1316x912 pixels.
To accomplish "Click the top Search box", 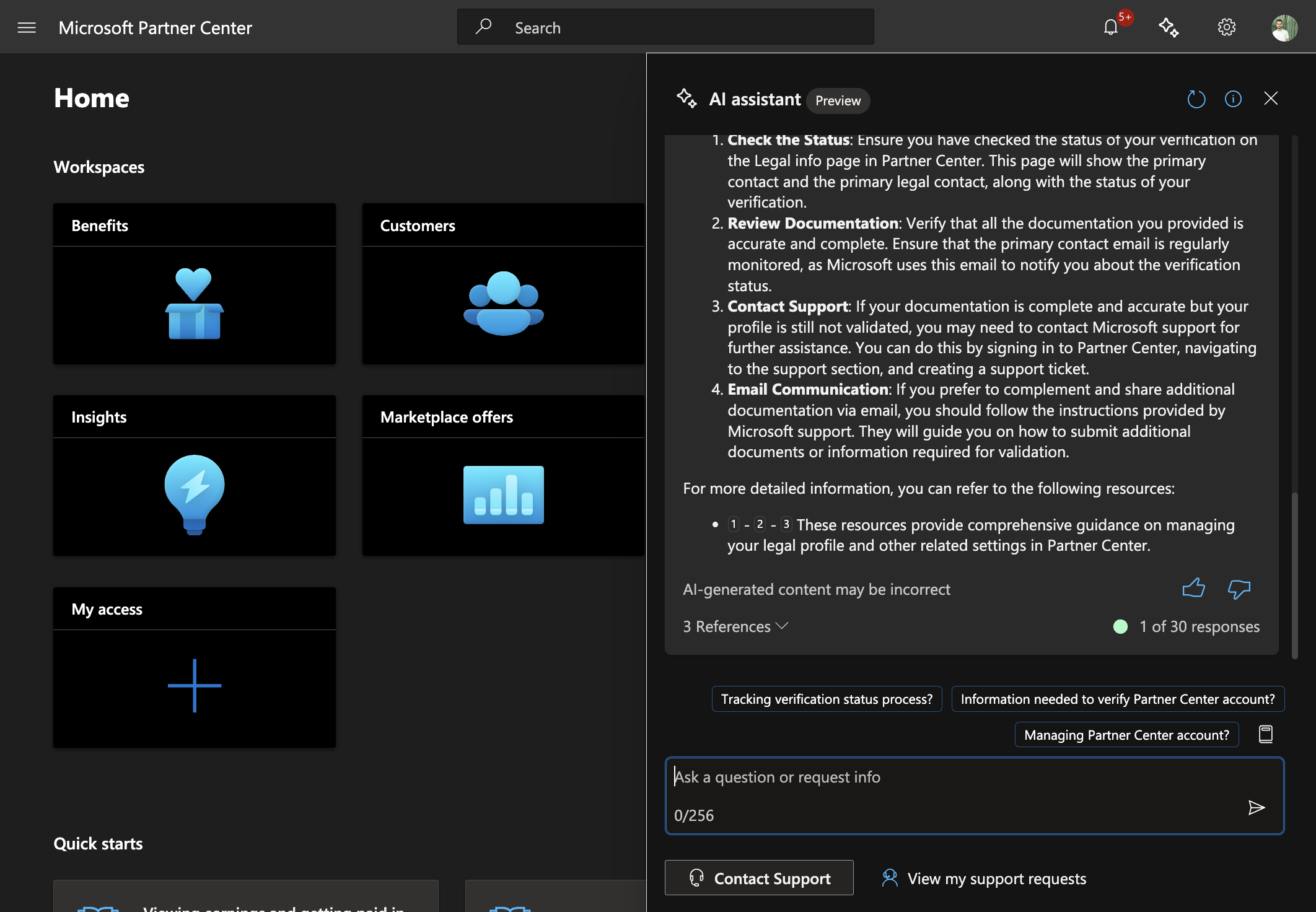I will [x=665, y=27].
